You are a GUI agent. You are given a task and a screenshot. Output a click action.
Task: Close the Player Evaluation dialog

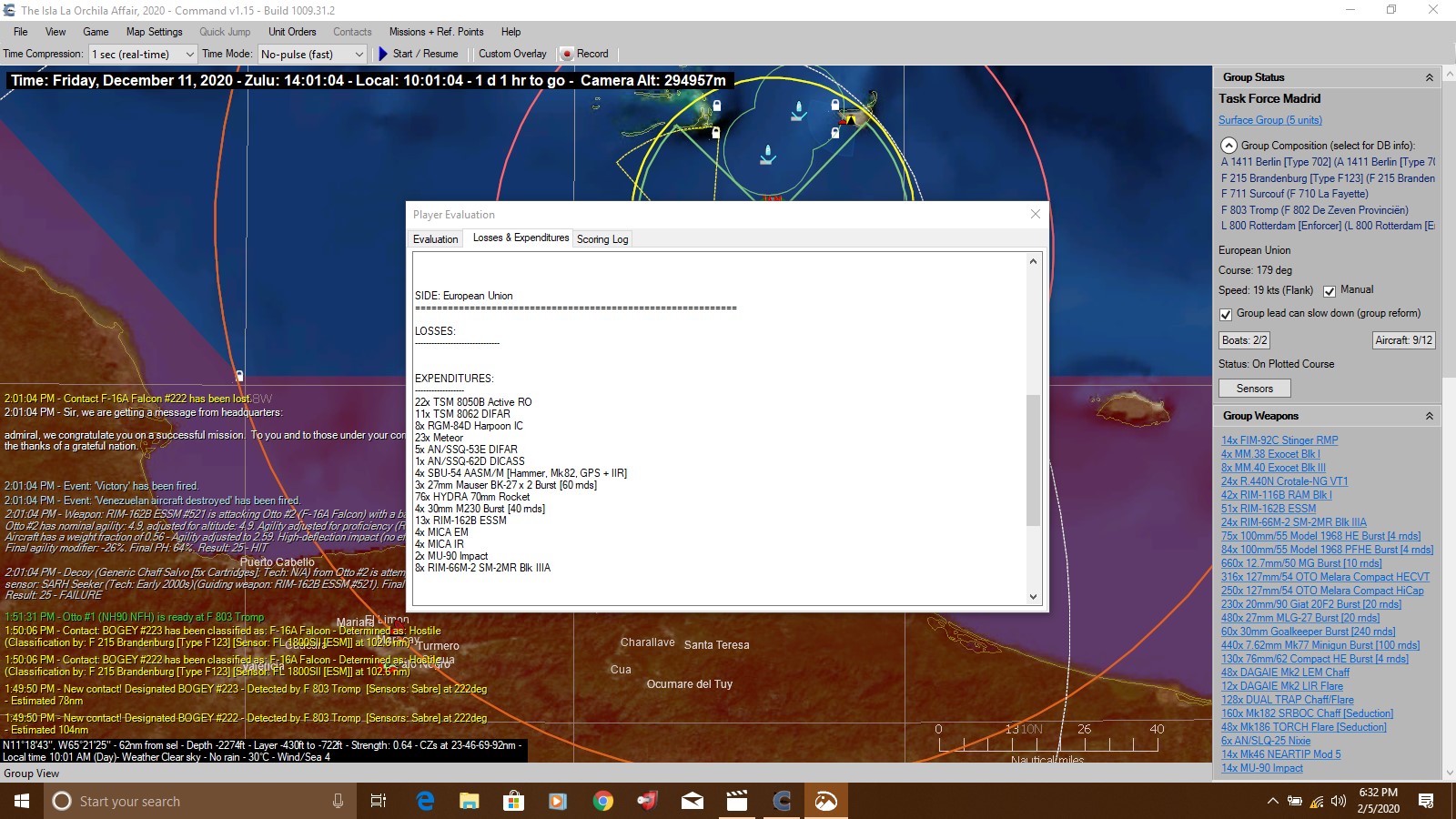(x=1035, y=214)
